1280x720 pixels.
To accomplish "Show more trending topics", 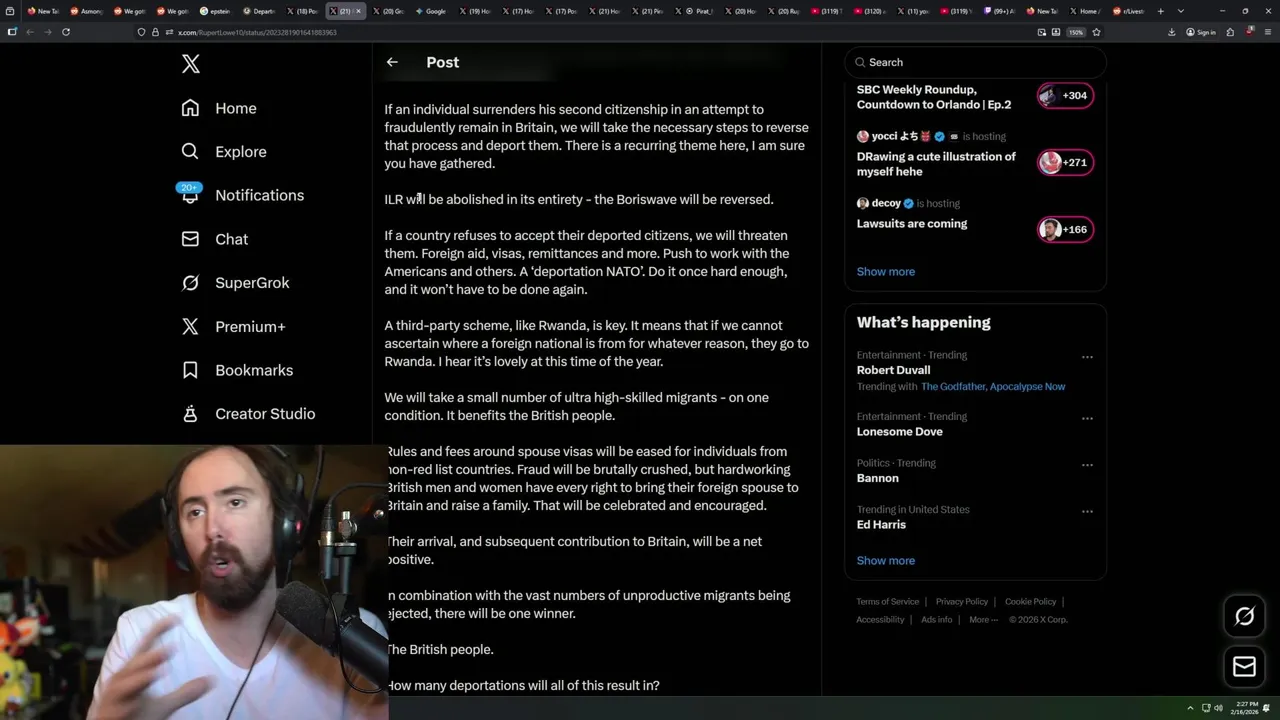I will tap(885, 560).
